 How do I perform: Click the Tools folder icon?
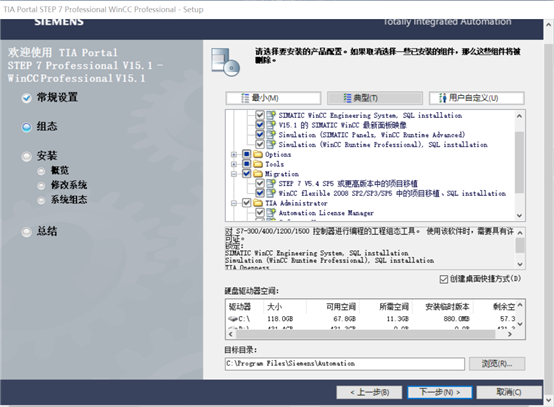coord(258,164)
